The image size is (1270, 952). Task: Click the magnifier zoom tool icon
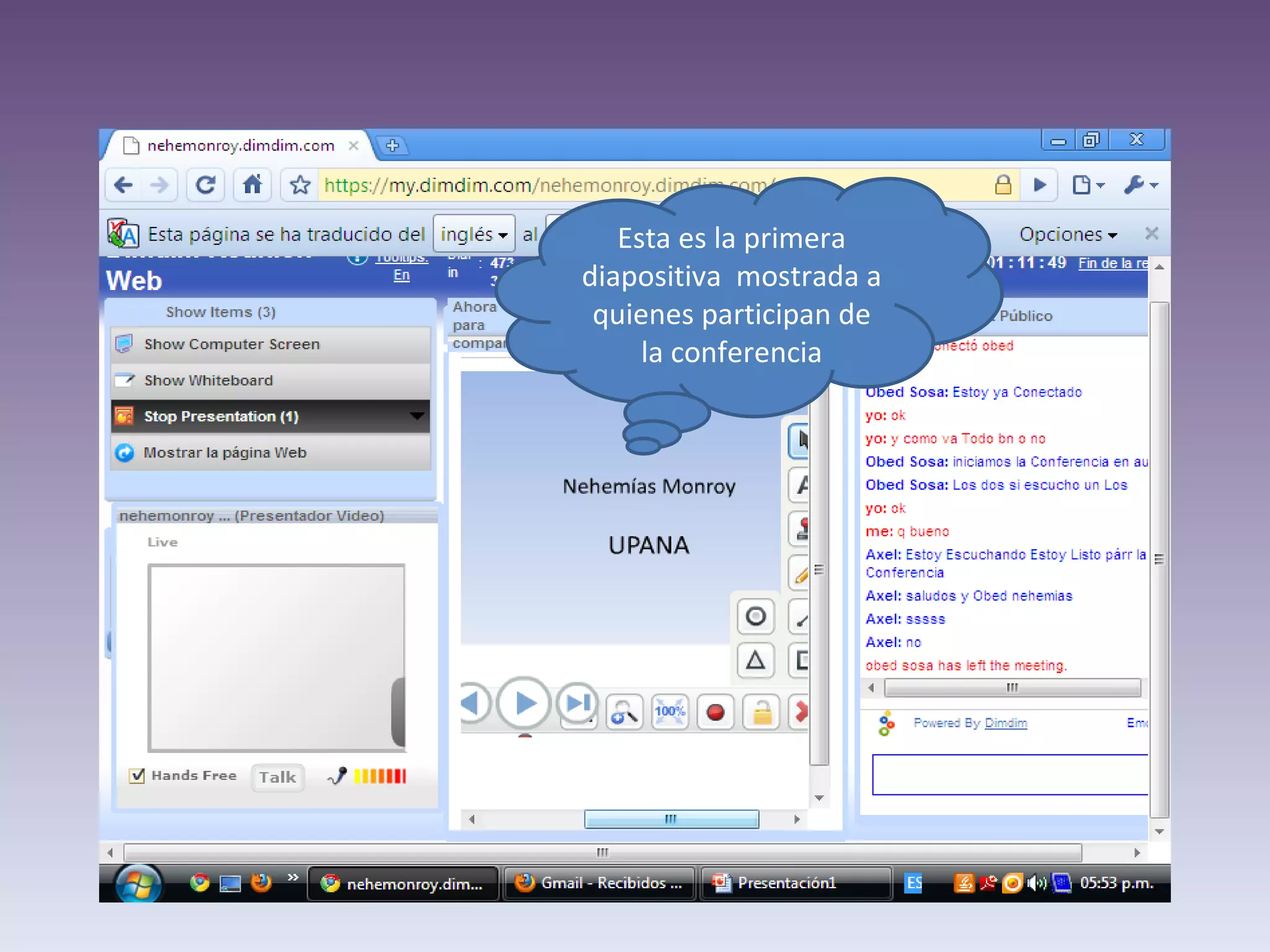pyautogui.click(x=624, y=712)
